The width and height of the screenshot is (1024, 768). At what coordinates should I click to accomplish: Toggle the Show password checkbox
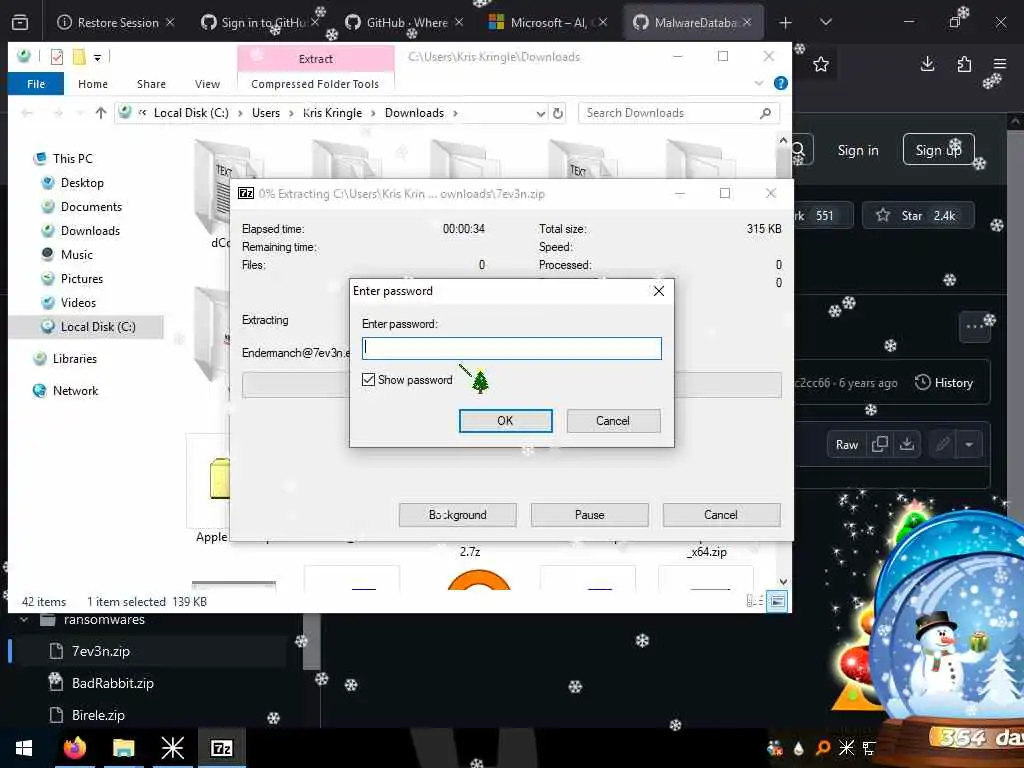(x=368, y=379)
